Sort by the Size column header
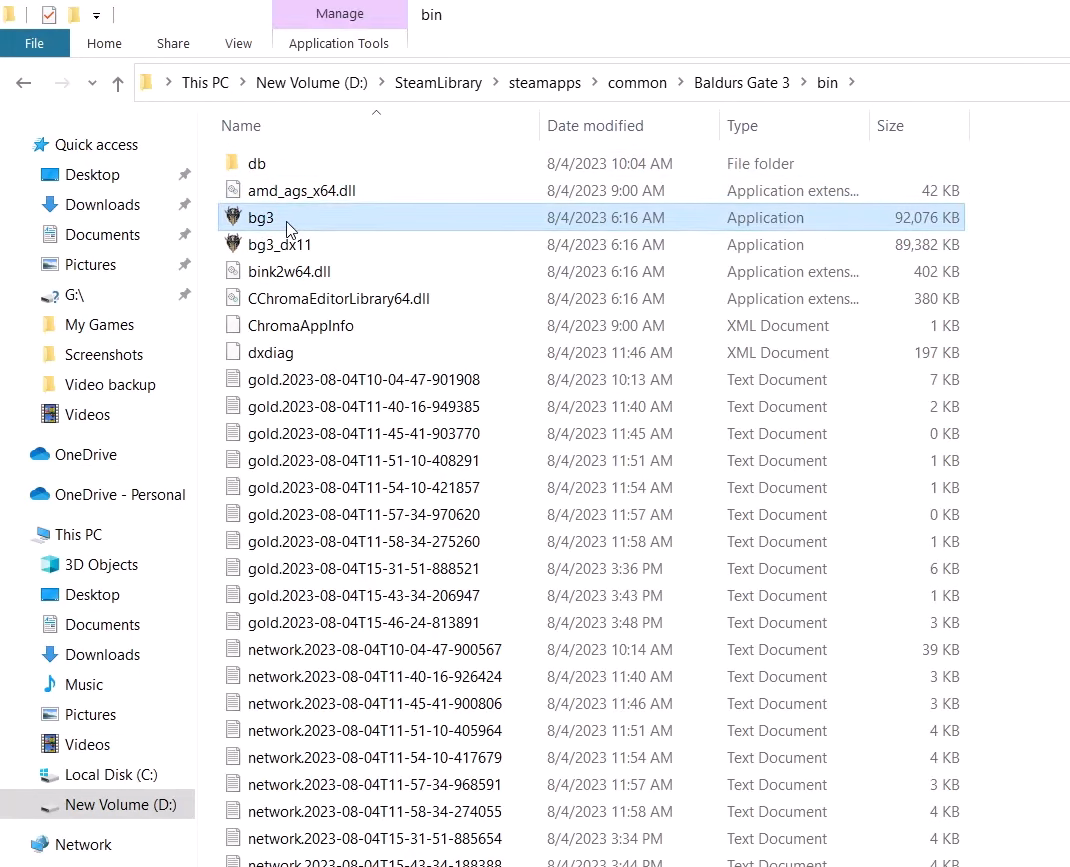 pyautogui.click(x=919, y=126)
